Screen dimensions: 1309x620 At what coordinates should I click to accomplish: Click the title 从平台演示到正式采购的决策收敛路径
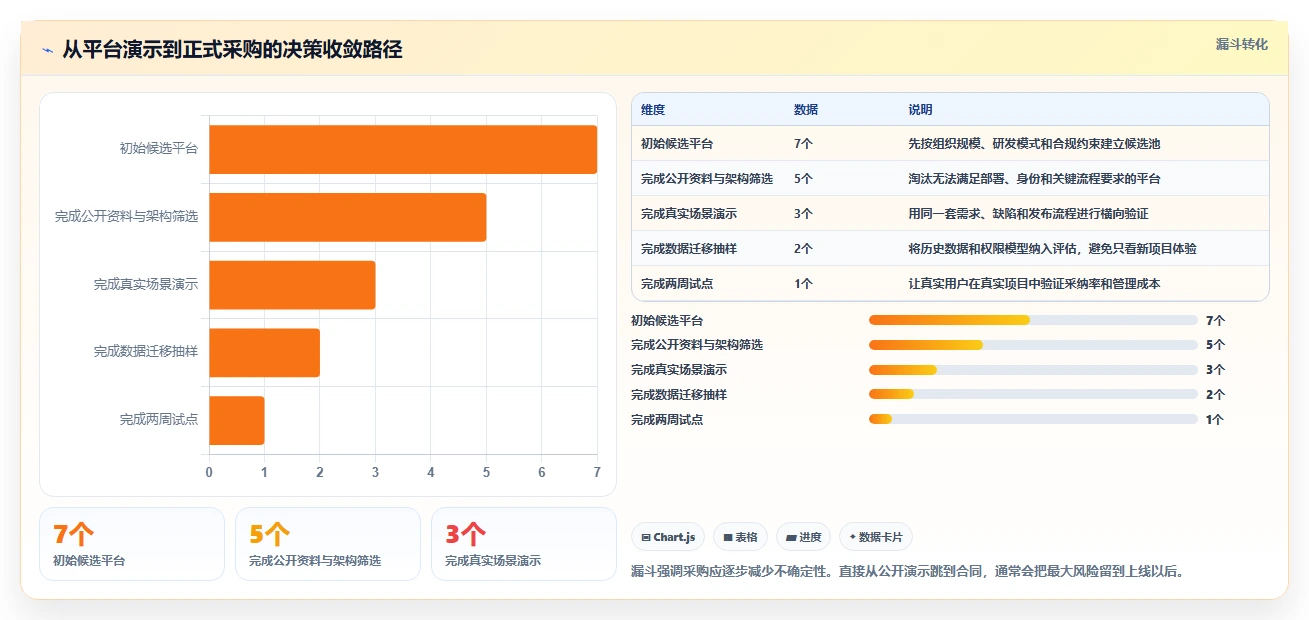(x=232, y=50)
